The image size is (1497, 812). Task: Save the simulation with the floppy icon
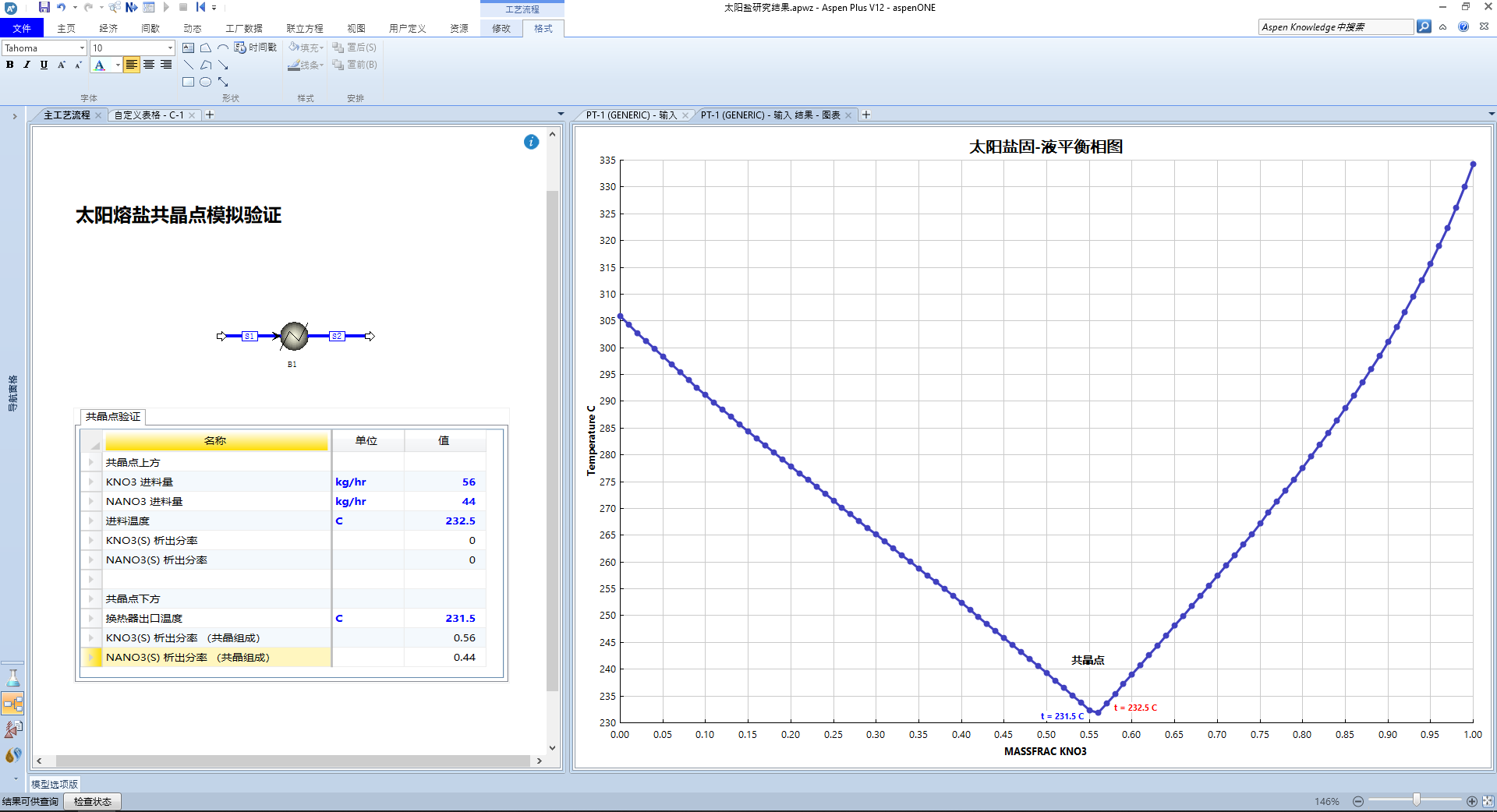point(44,7)
